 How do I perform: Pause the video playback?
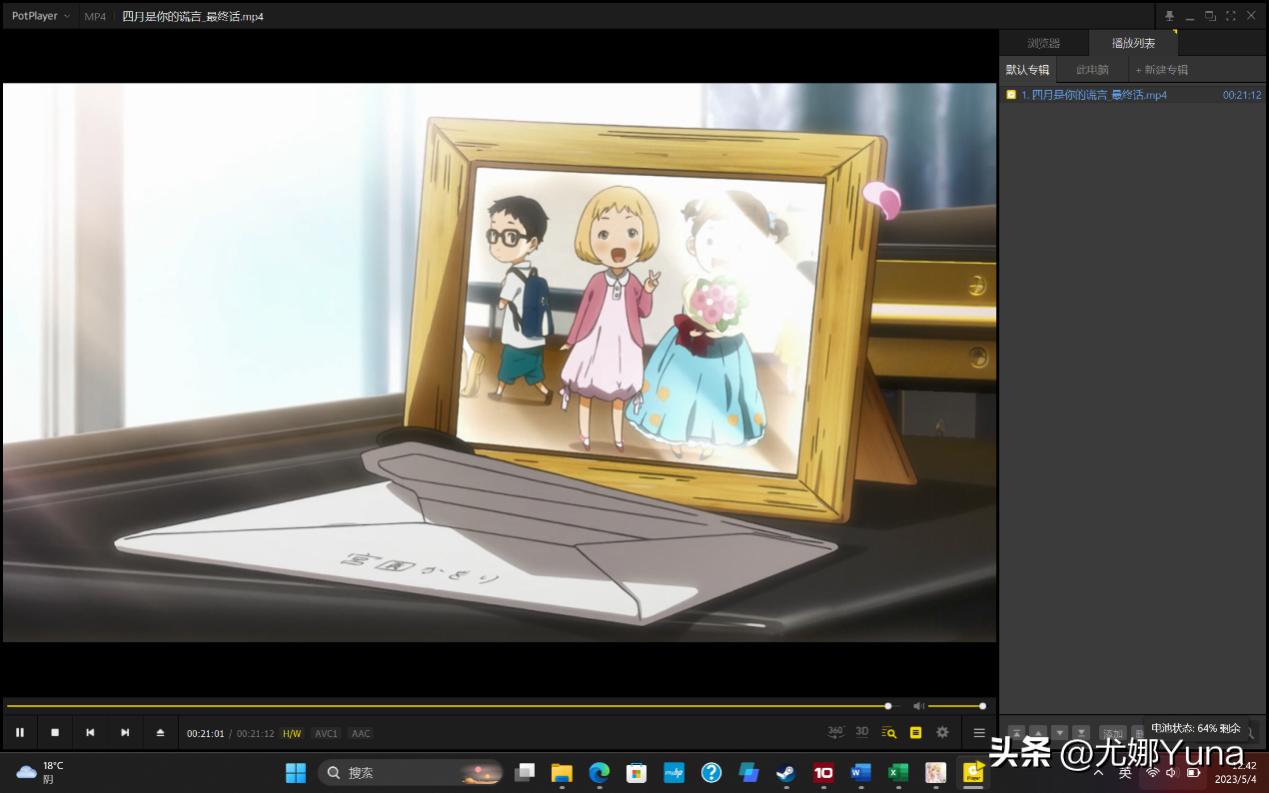20,733
